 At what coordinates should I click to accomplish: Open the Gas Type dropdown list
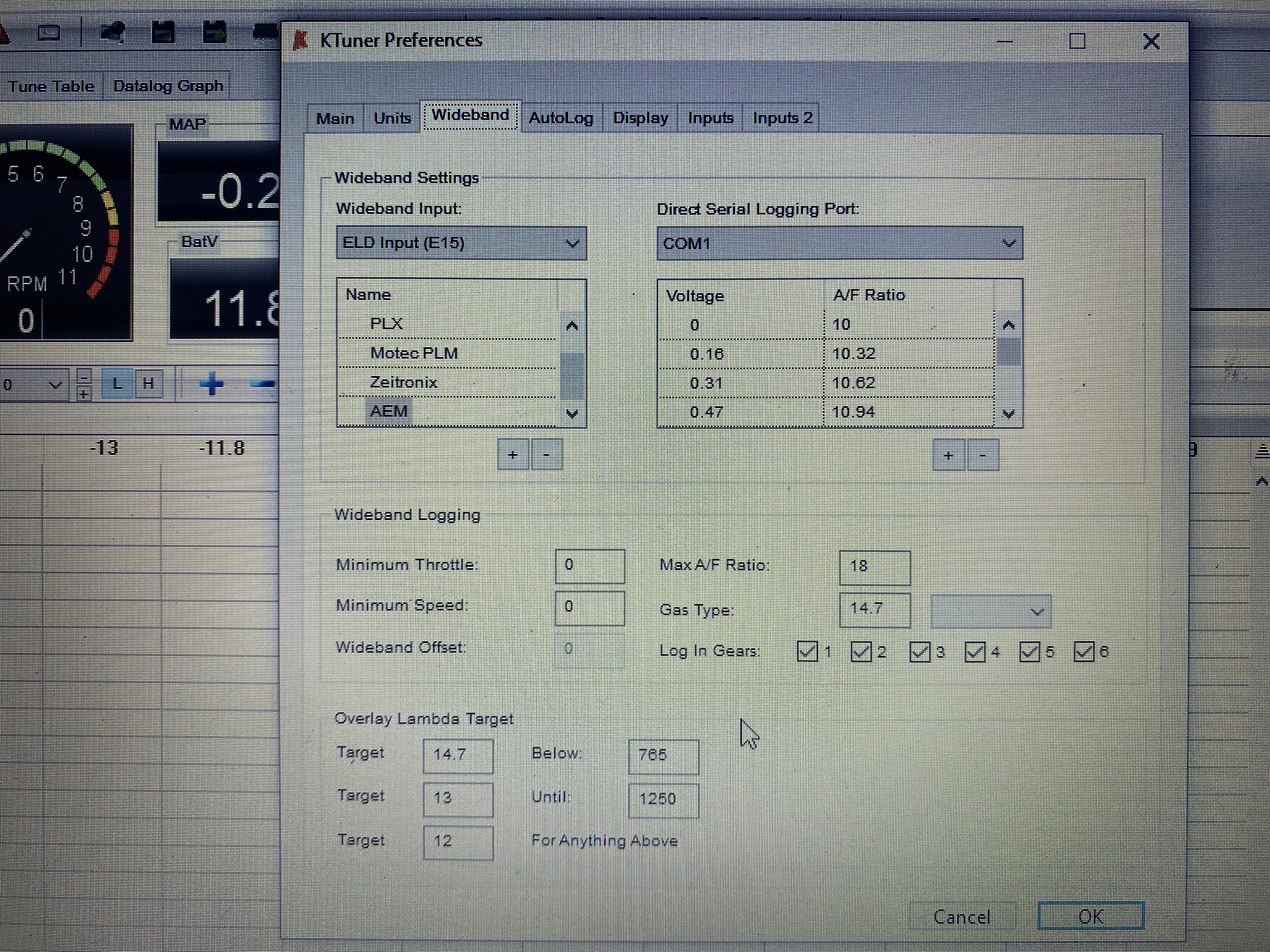click(x=991, y=612)
